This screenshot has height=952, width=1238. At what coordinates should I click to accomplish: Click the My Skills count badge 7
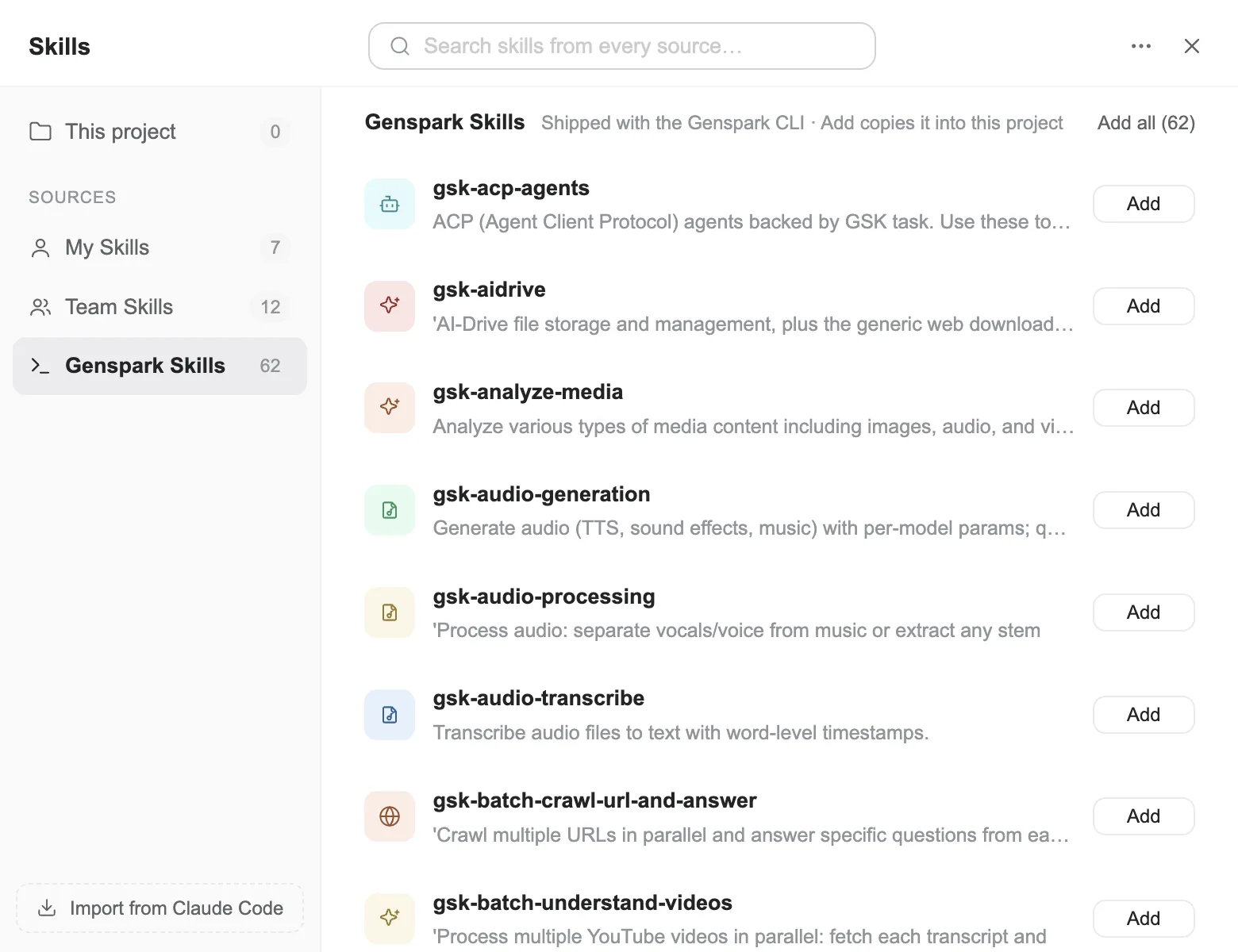click(x=275, y=248)
